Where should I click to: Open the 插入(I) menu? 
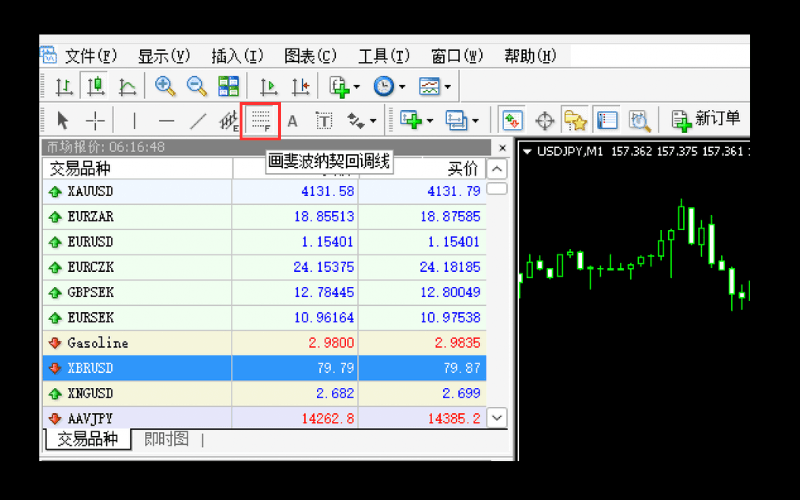(x=237, y=56)
